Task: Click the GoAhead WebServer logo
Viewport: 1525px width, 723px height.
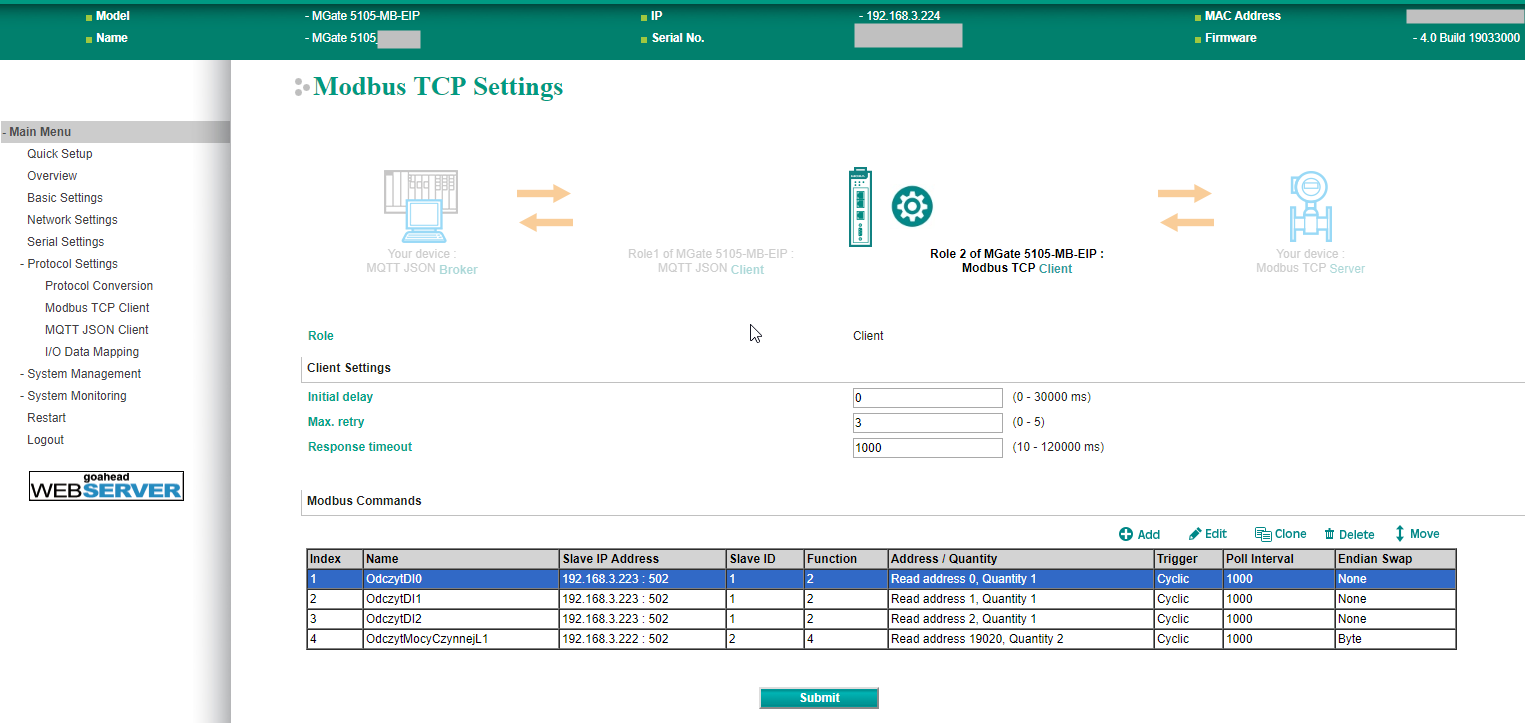Action: pos(106,486)
